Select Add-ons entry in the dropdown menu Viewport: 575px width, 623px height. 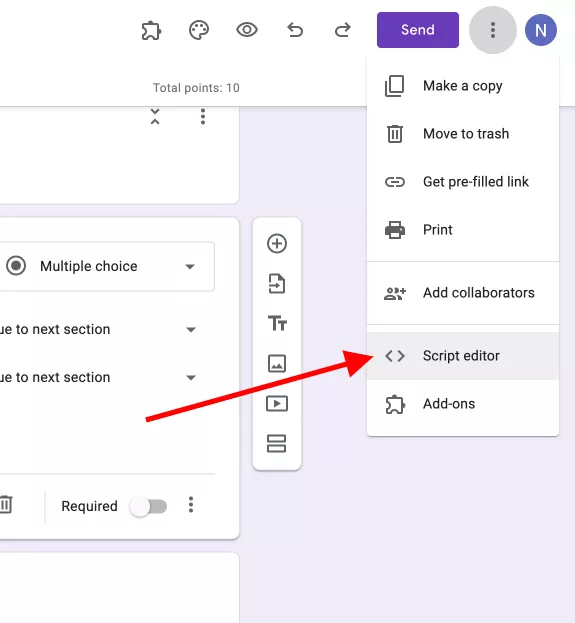click(x=463, y=404)
